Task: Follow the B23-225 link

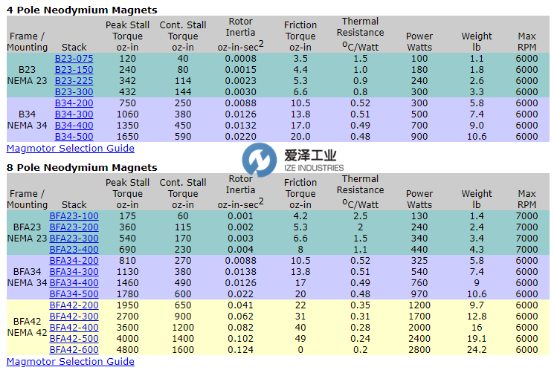Action: pyautogui.click(x=74, y=81)
